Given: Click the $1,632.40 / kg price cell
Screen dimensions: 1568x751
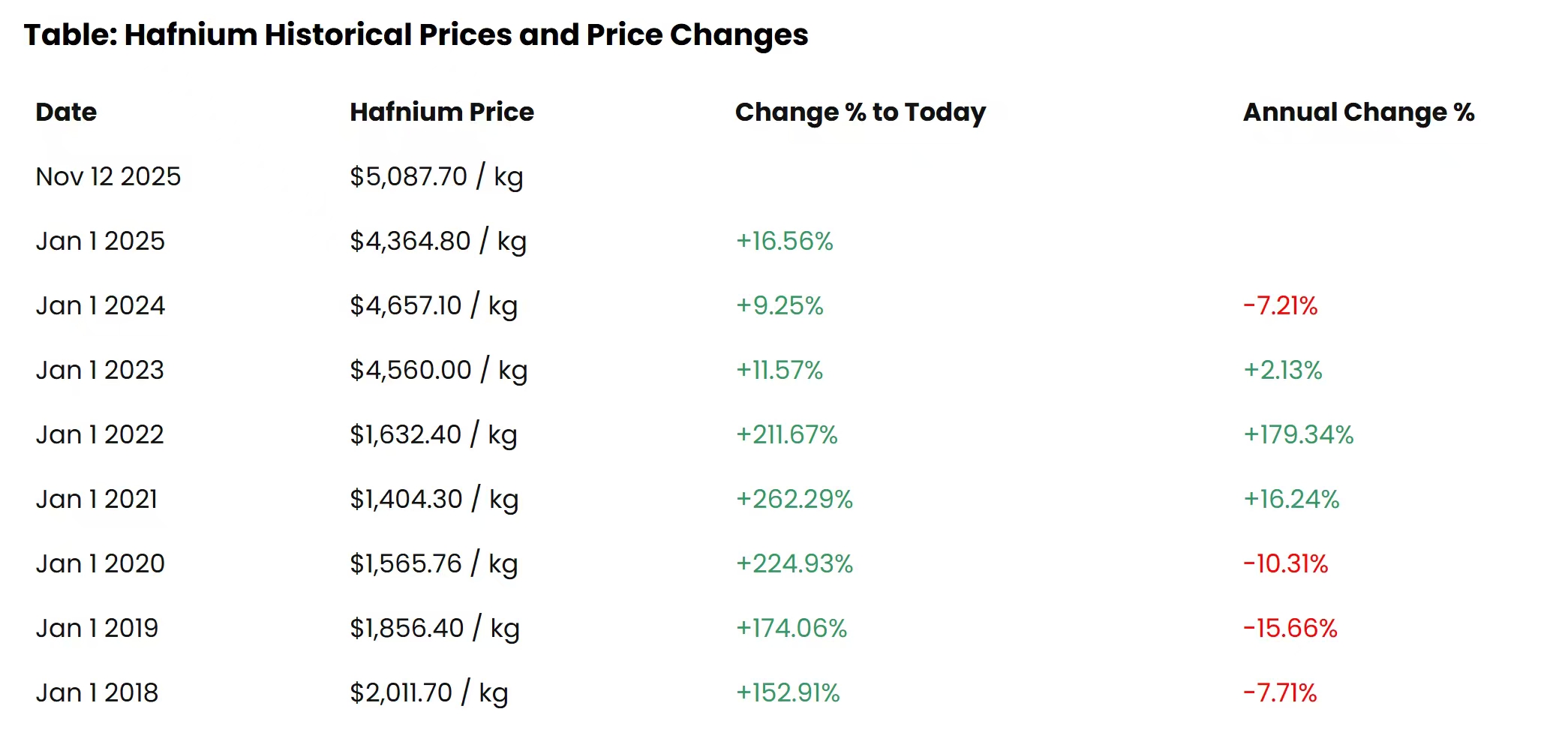Looking at the screenshot, I should coord(433,435).
